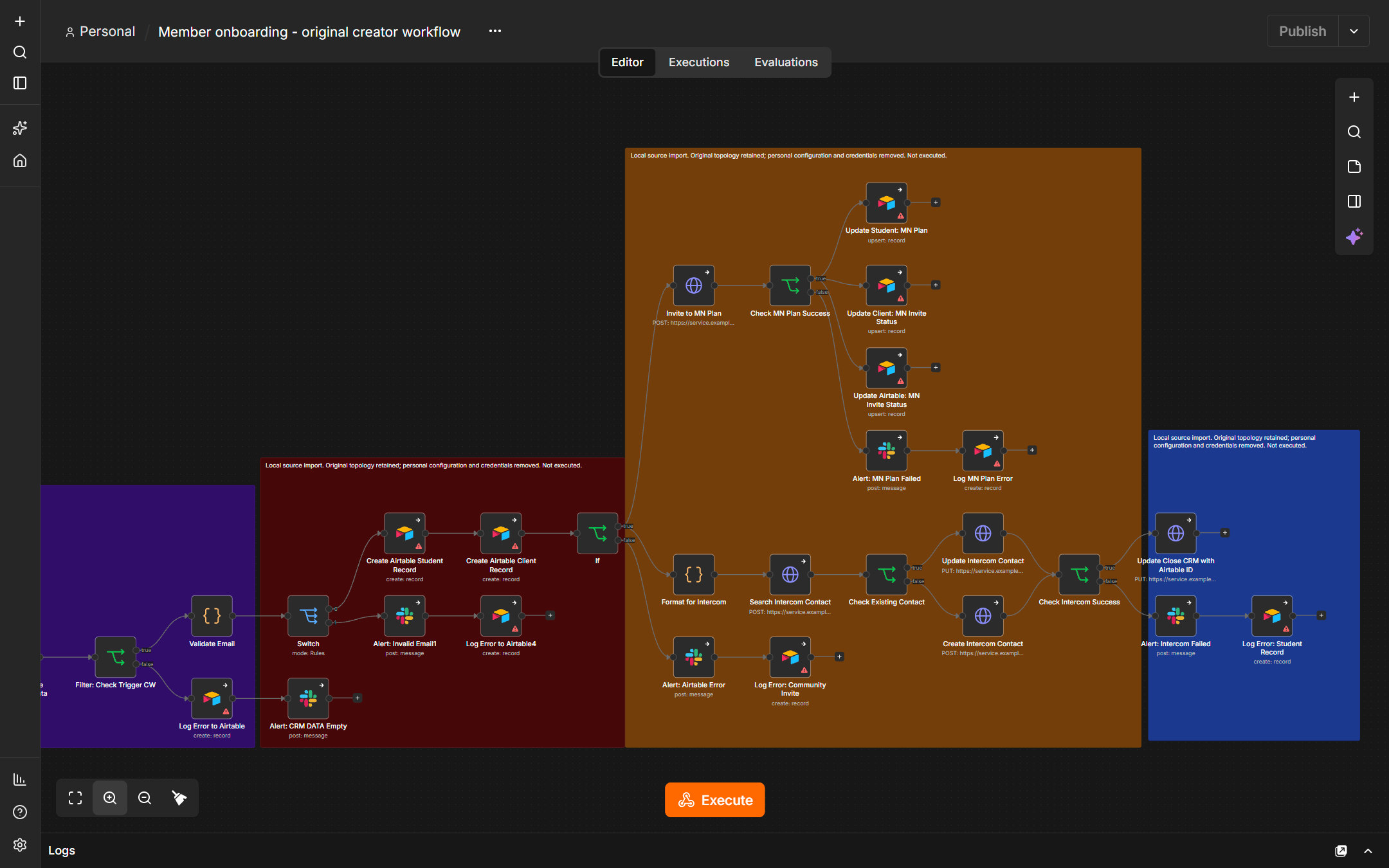
Task: Add a sticky note using the note icon
Action: pyautogui.click(x=1354, y=167)
